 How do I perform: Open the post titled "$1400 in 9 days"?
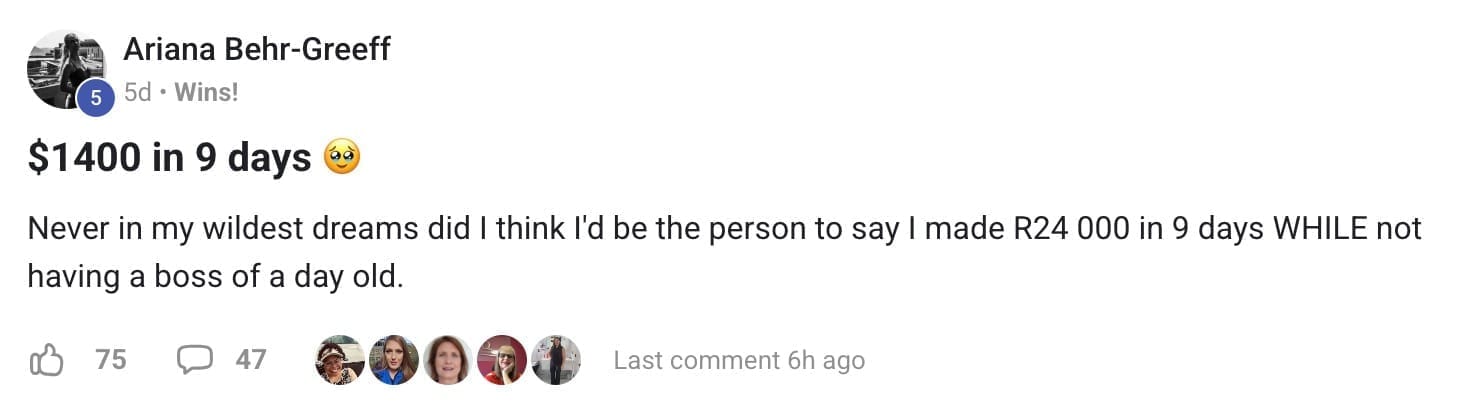click(x=170, y=158)
